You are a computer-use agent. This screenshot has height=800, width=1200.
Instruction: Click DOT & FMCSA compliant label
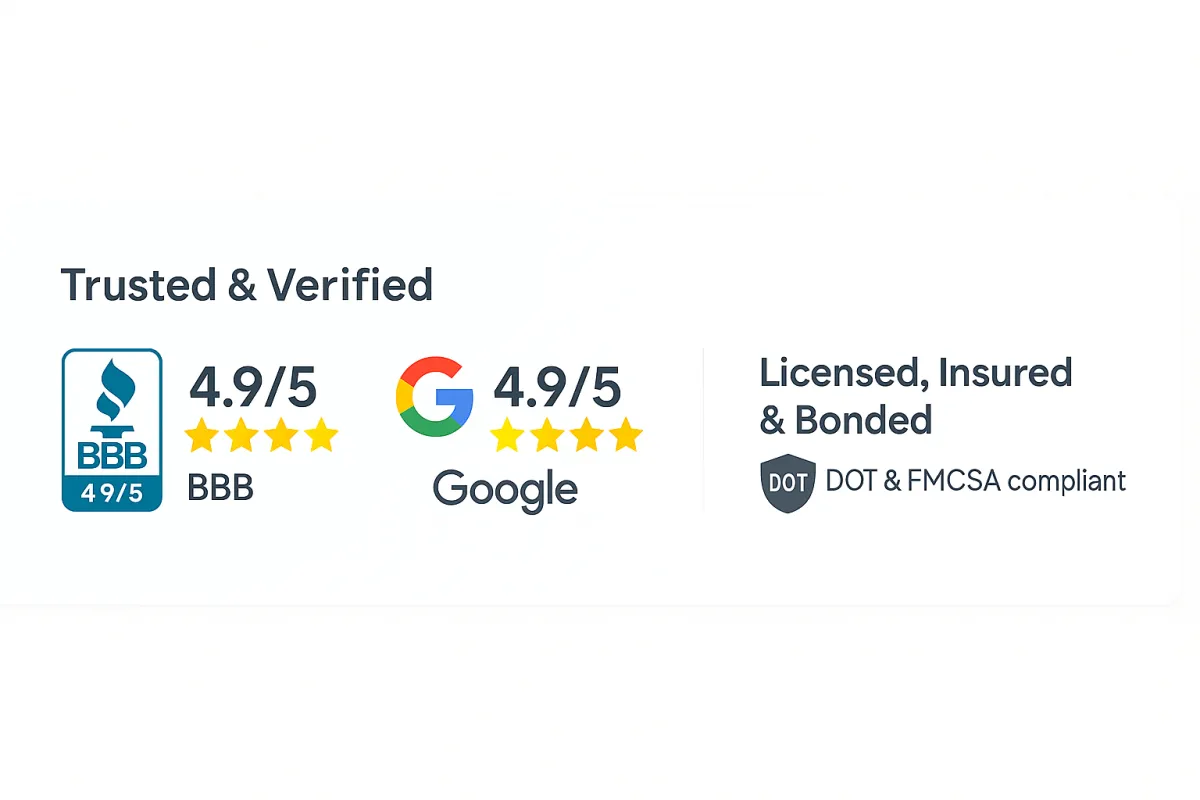click(x=975, y=481)
